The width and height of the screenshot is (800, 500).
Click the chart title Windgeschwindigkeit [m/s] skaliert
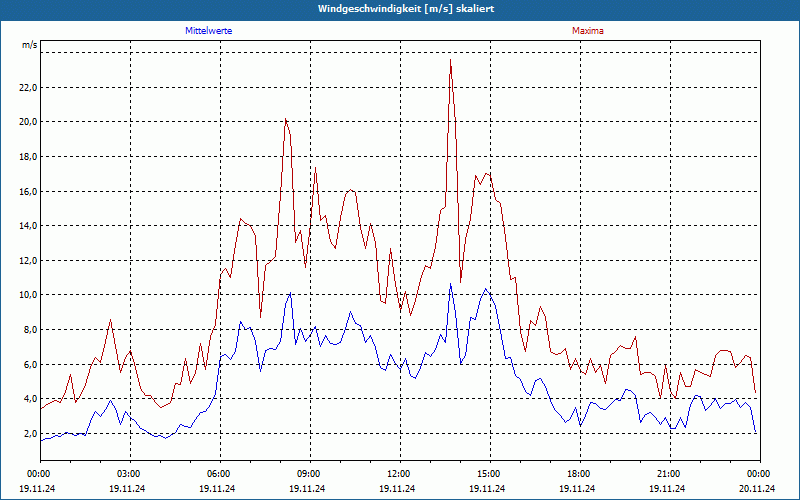(x=406, y=9)
